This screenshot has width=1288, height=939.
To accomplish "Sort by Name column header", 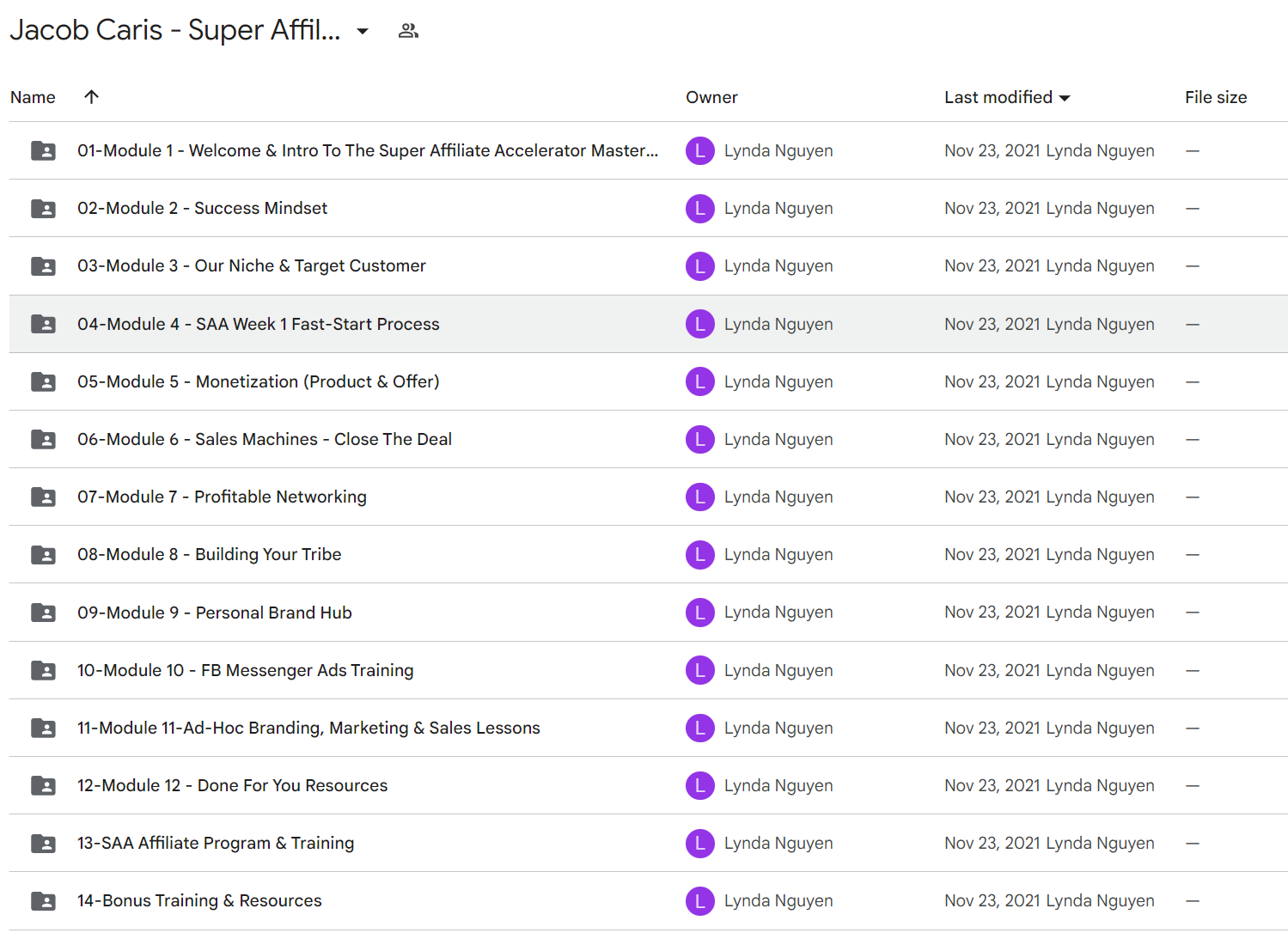I will (33, 97).
